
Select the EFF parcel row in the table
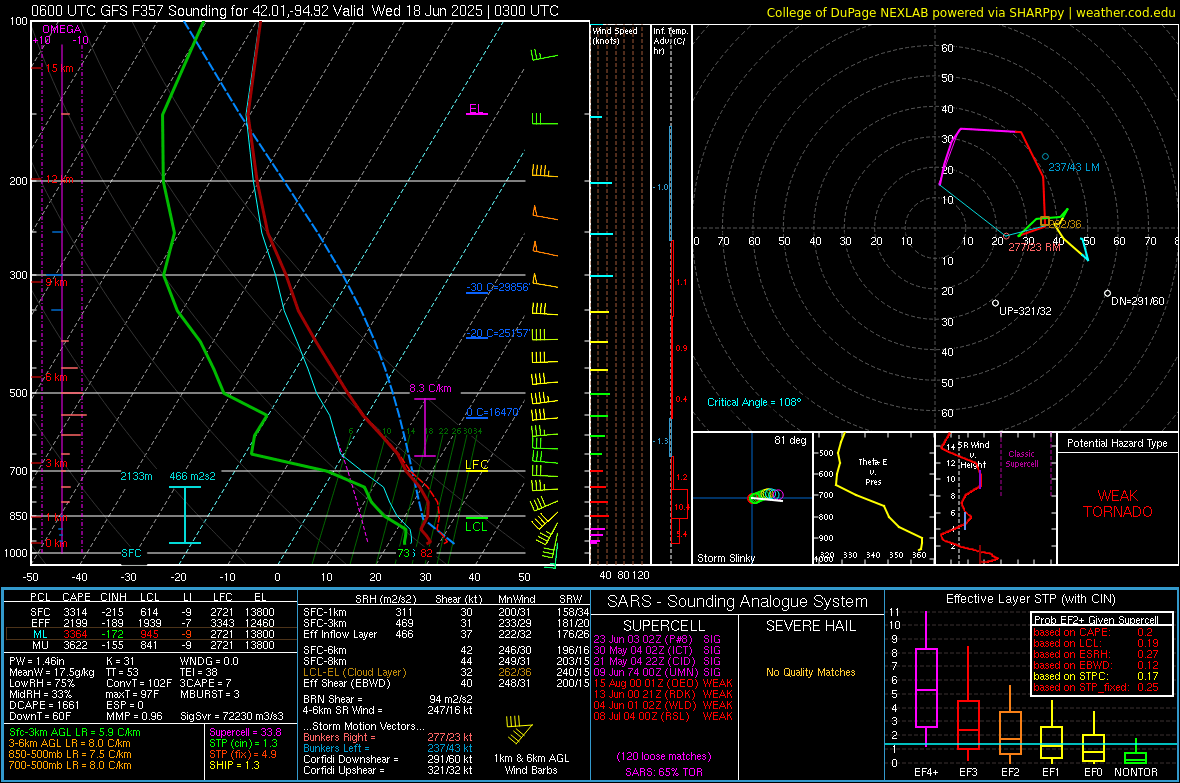pyautogui.click(x=152, y=623)
